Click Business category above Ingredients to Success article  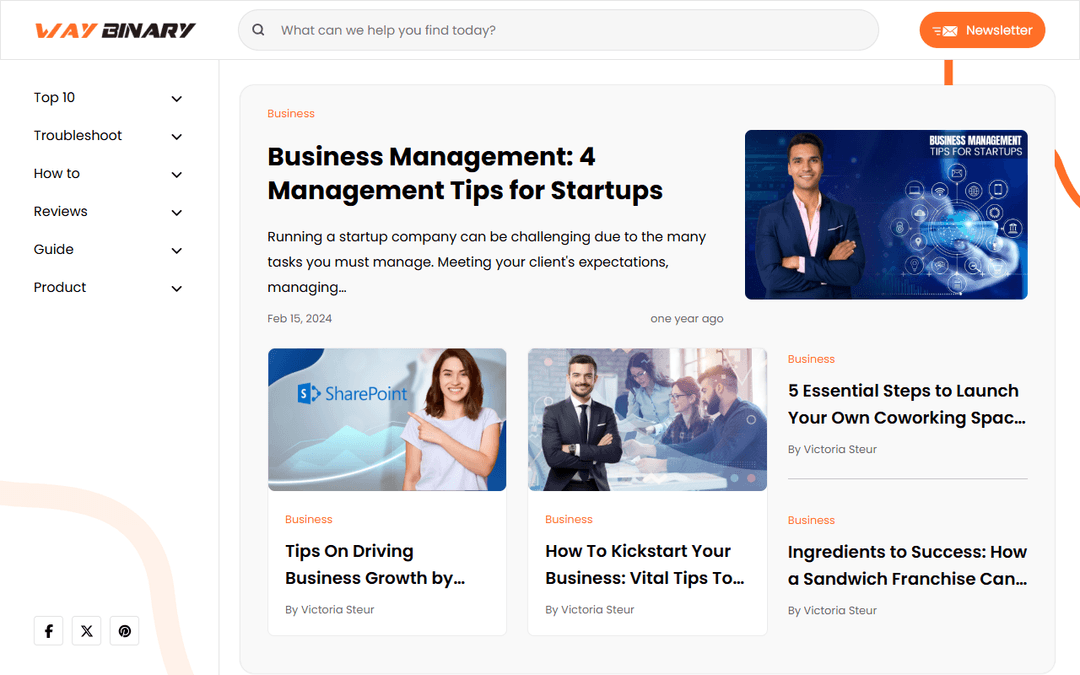coord(811,520)
